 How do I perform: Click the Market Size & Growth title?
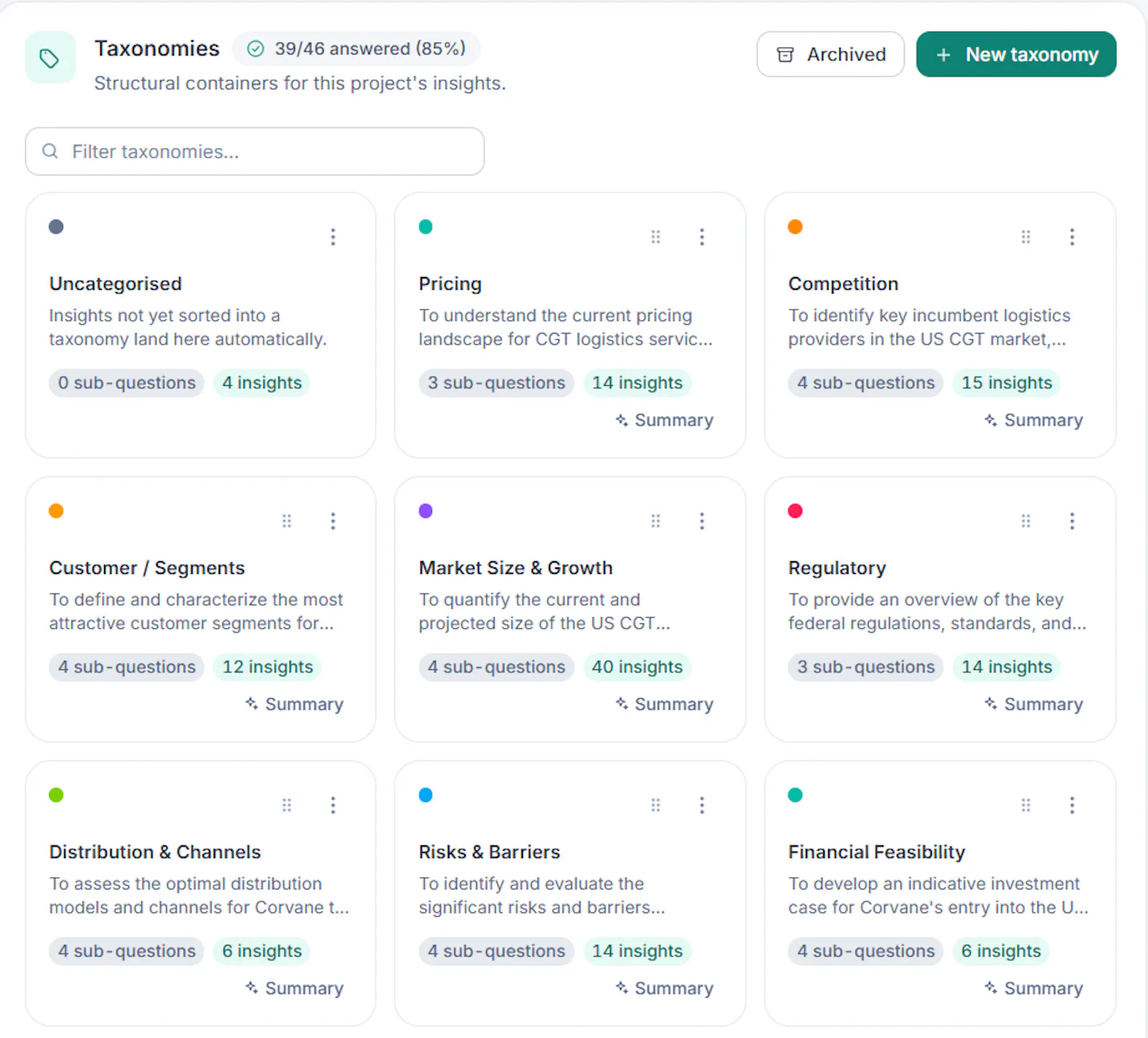coord(516,567)
